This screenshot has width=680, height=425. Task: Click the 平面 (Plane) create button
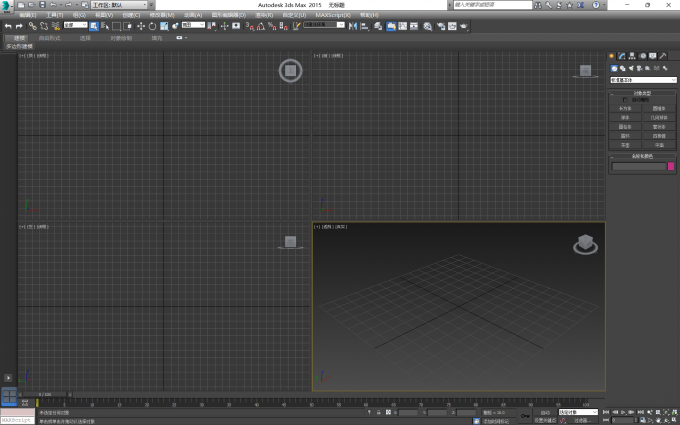click(659, 145)
